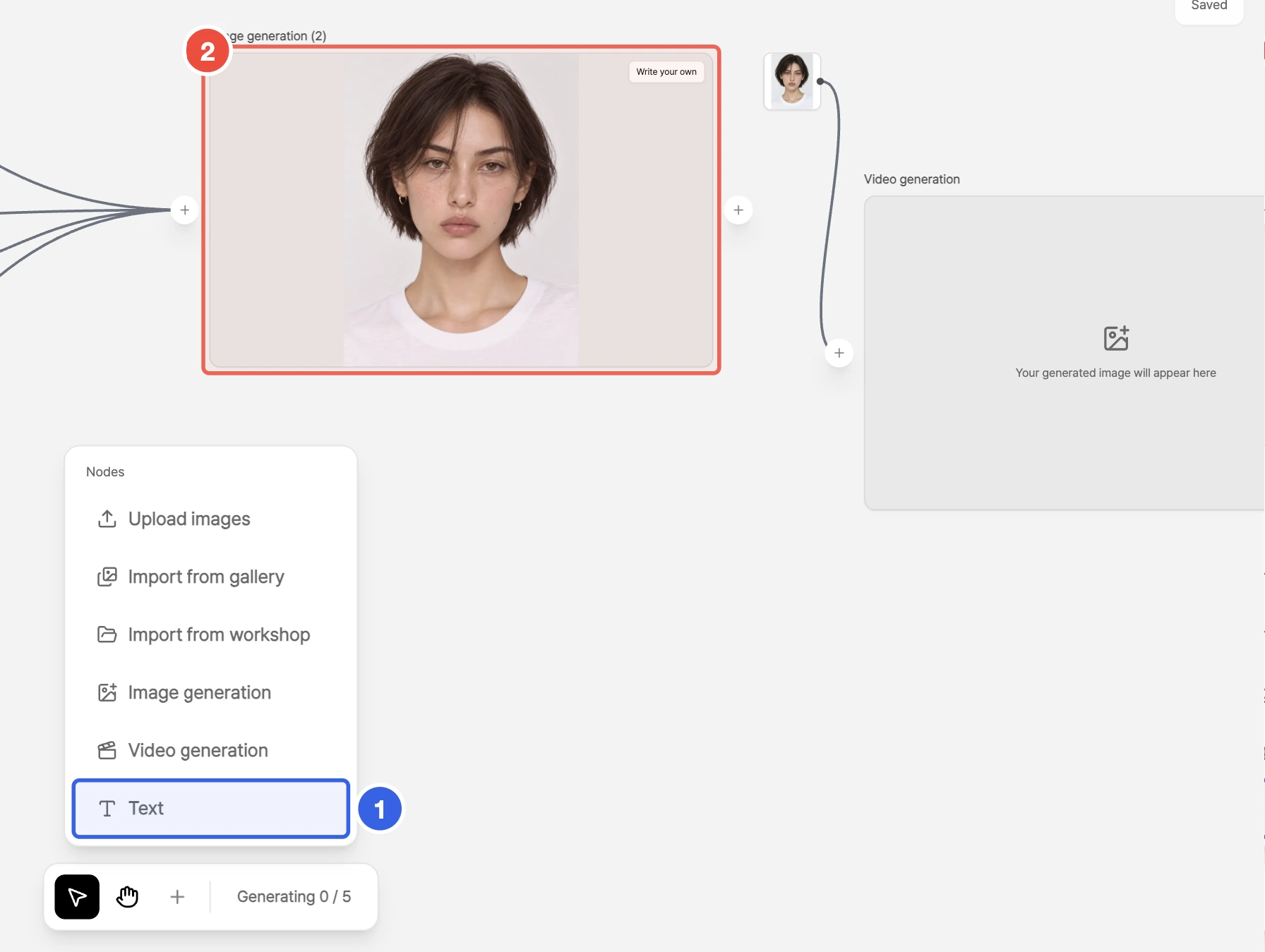Open the add node plus button in toolbar
Screen dimensions: 1265x952
(177, 896)
